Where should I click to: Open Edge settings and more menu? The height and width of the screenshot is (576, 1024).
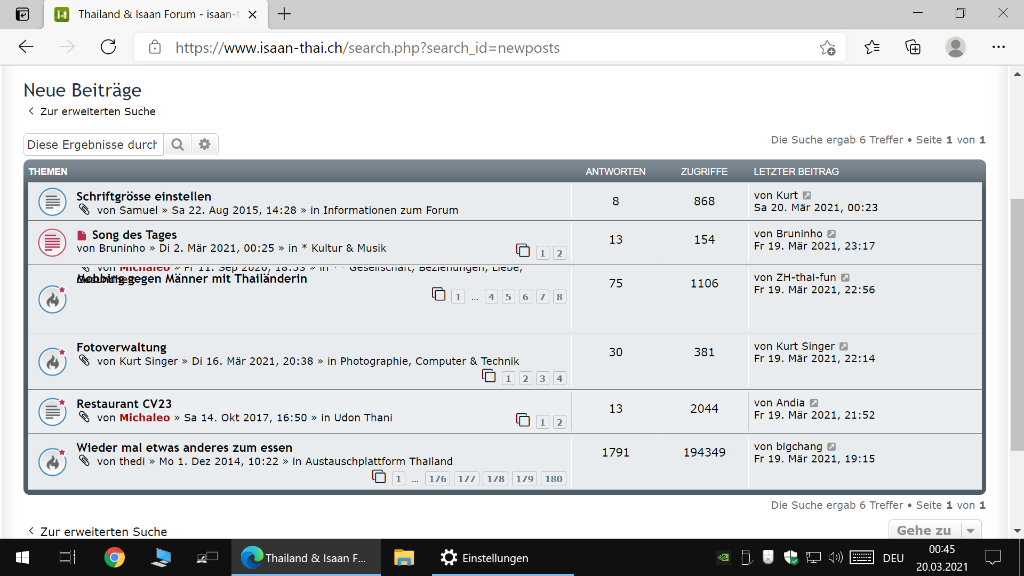point(999,47)
